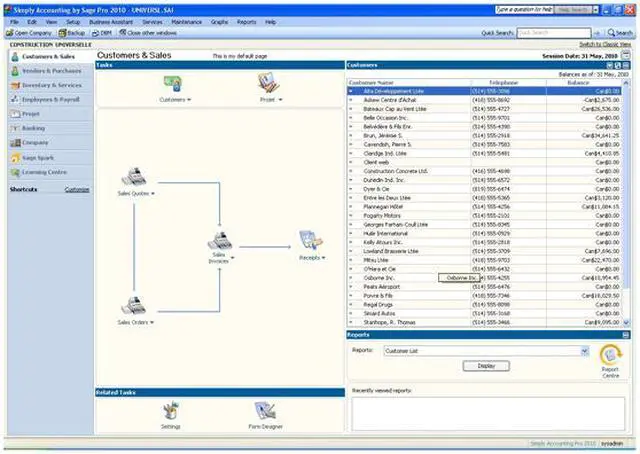Click the Sales Orders icon
Screen dimensions: 640x454
pos(133,306)
